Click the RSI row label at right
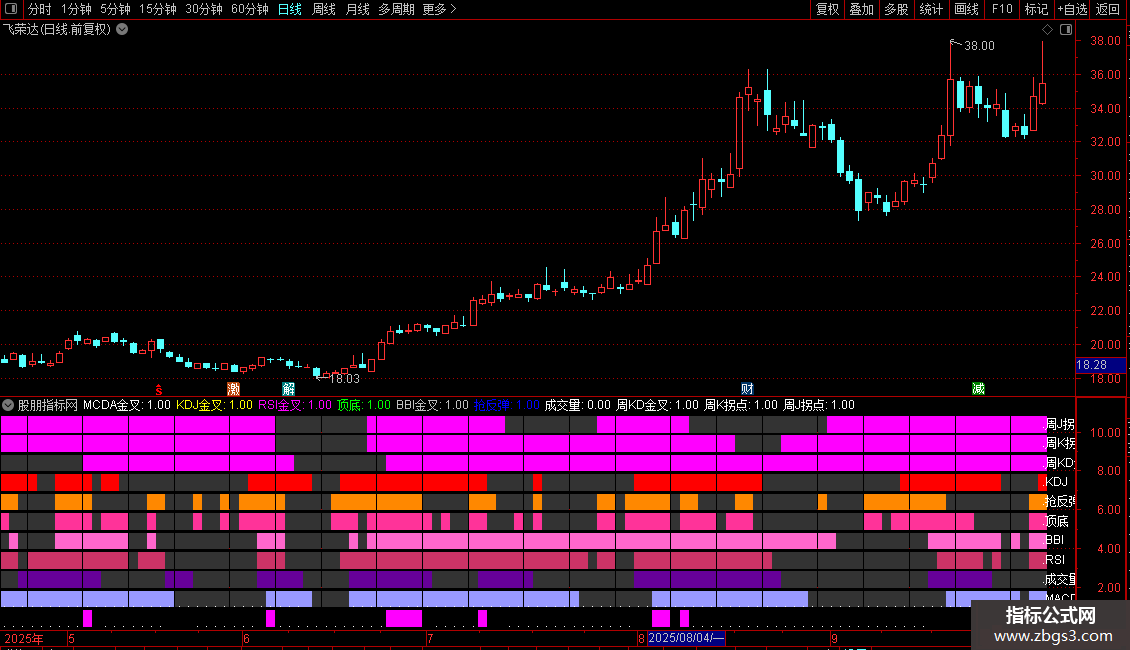This screenshot has height=650, width=1130. pyautogui.click(x=1055, y=559)
